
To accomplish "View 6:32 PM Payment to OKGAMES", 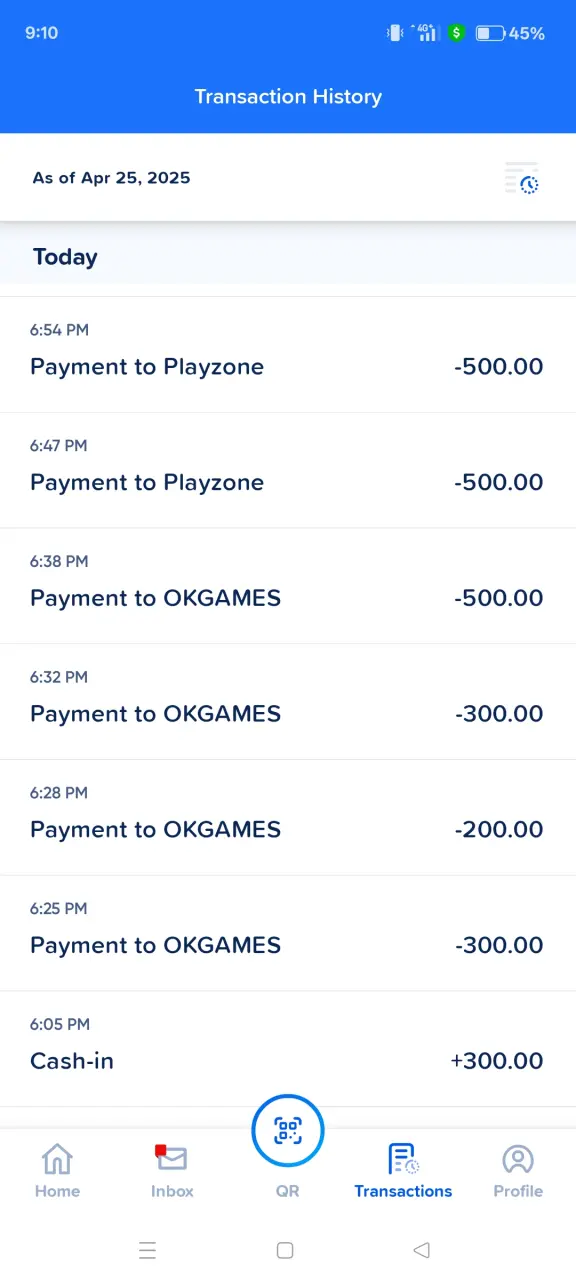I will click(288, 702).
